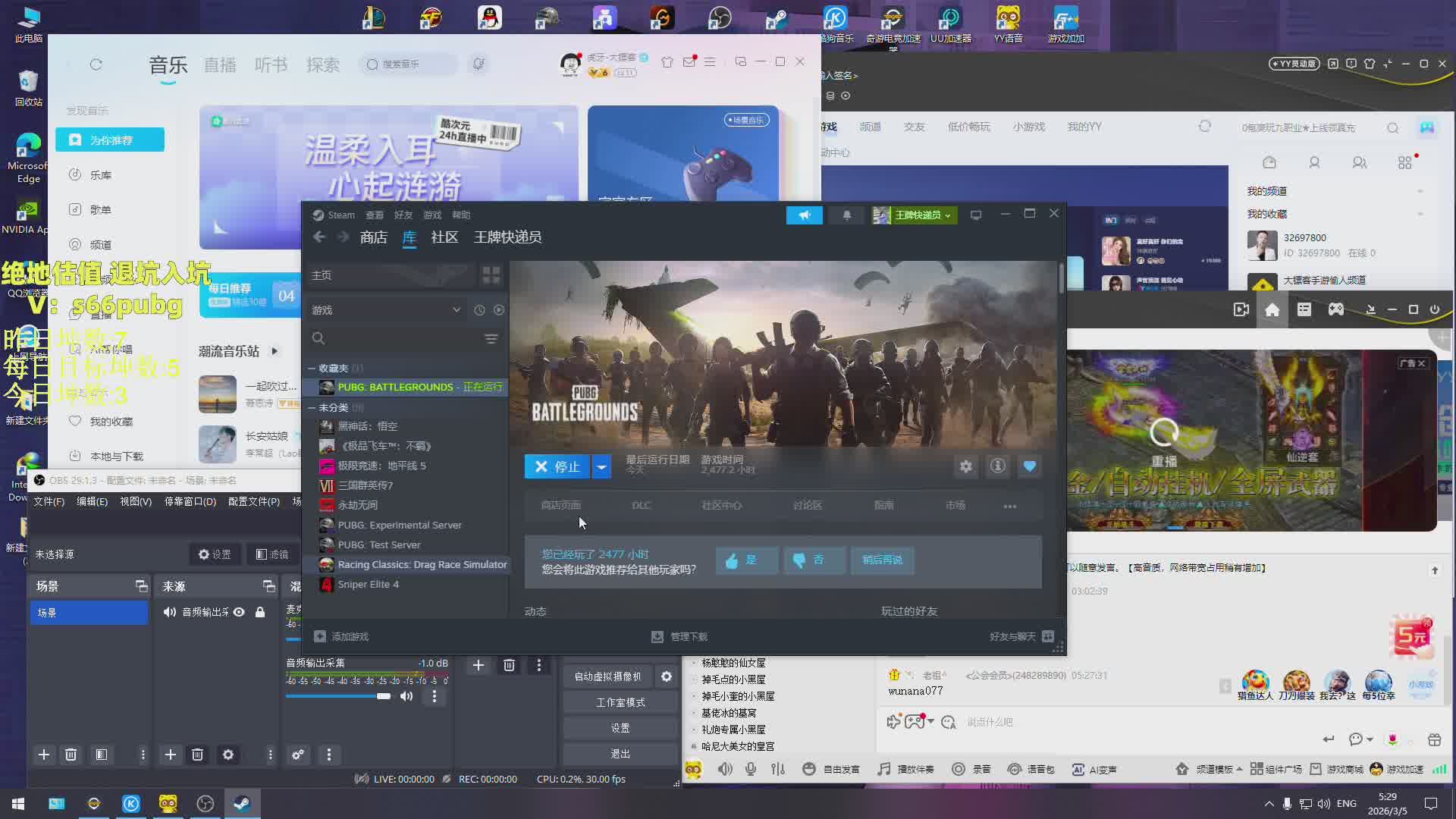1456x819 pixels.
Task: Open the 王牌快递员 account dropdown in Steam
Action: click(x=913, y=215)
